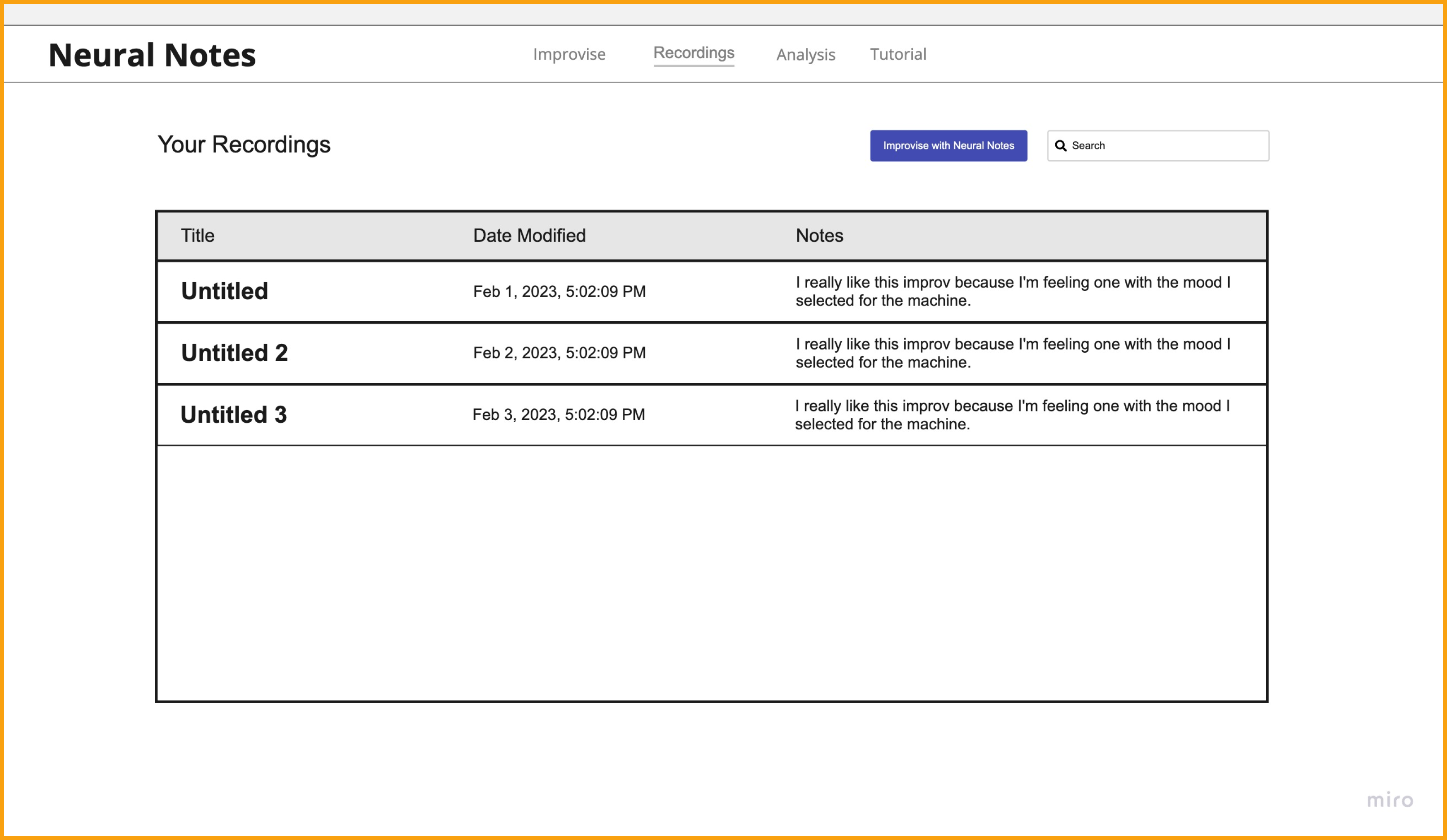Select the Feb 1, 2023 date cell
Screen dimensions: 1447x840
[x=559, y=292]
